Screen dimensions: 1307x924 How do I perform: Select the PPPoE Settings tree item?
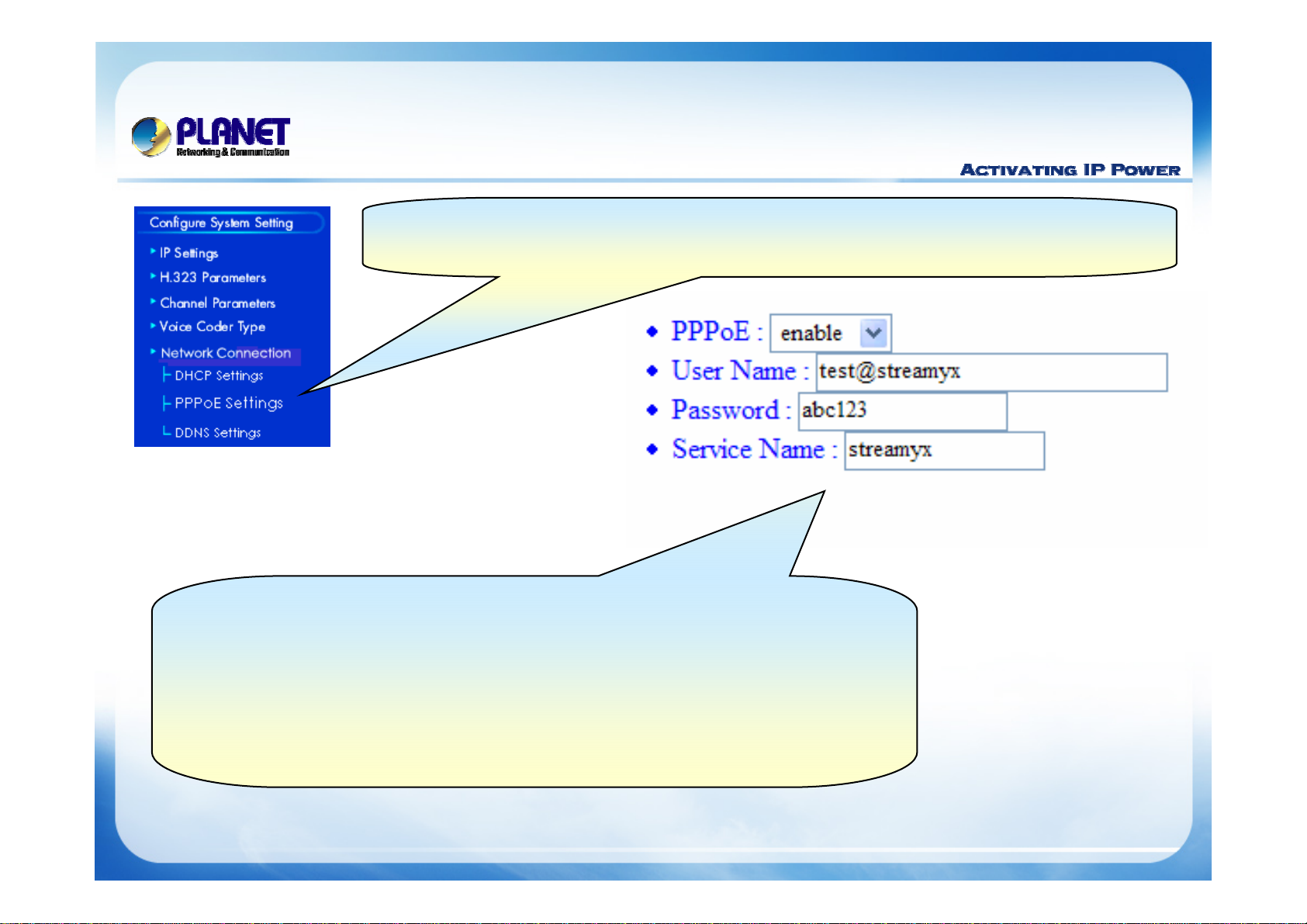(x=228, y=403)
